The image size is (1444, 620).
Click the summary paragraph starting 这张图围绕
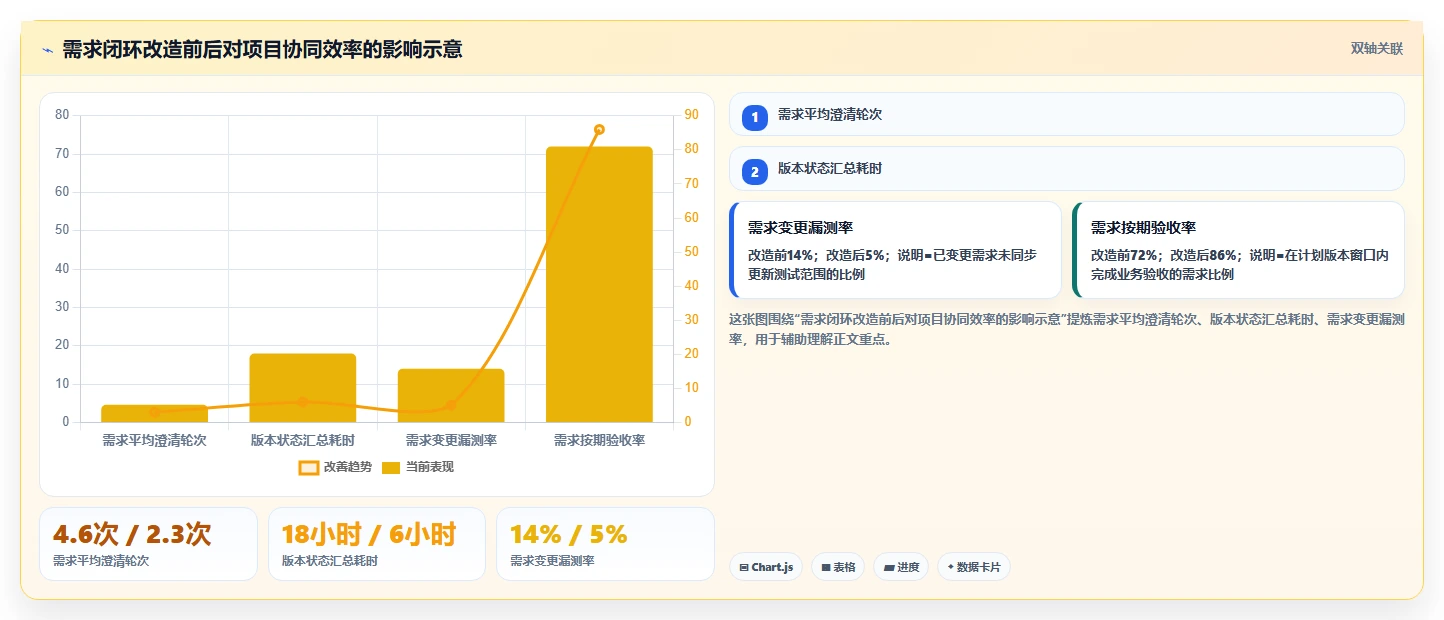pos(1067,329)
